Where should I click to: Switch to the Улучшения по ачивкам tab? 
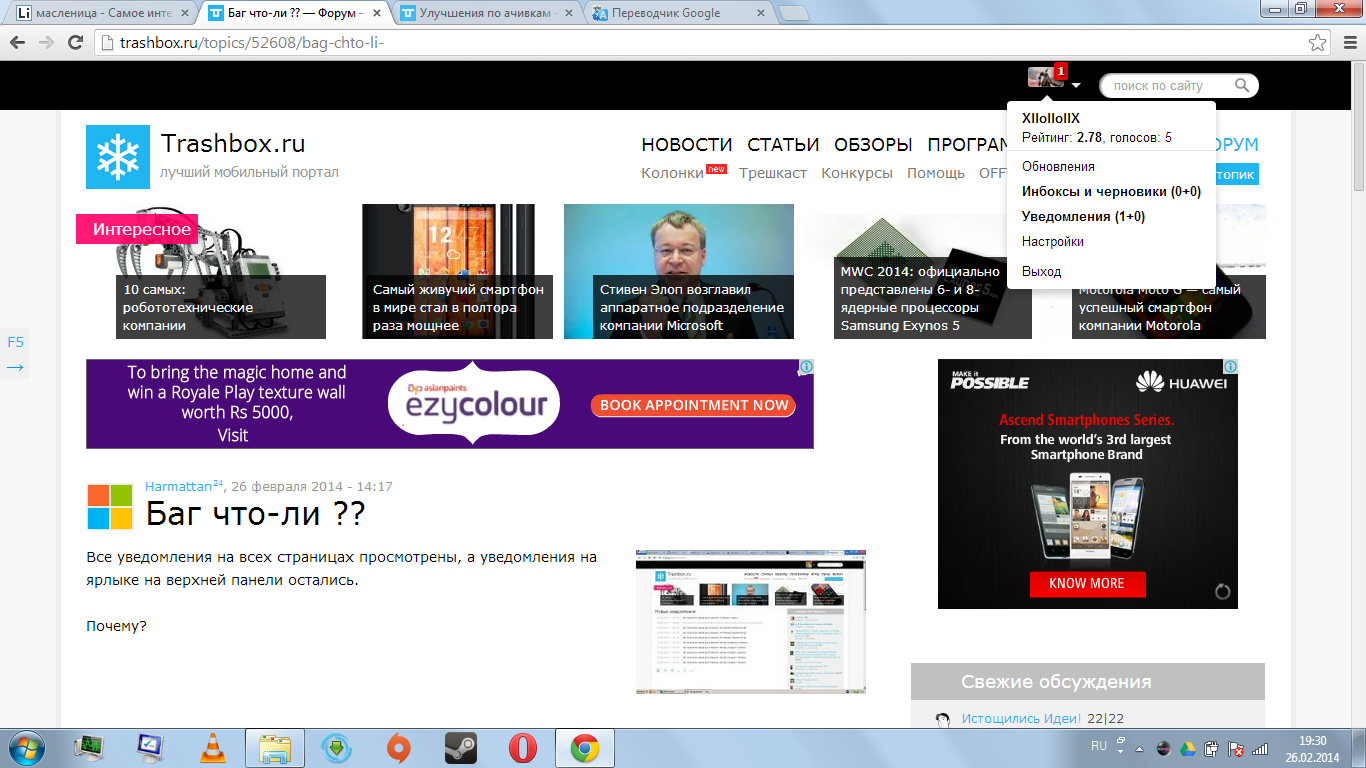(486, 13)
